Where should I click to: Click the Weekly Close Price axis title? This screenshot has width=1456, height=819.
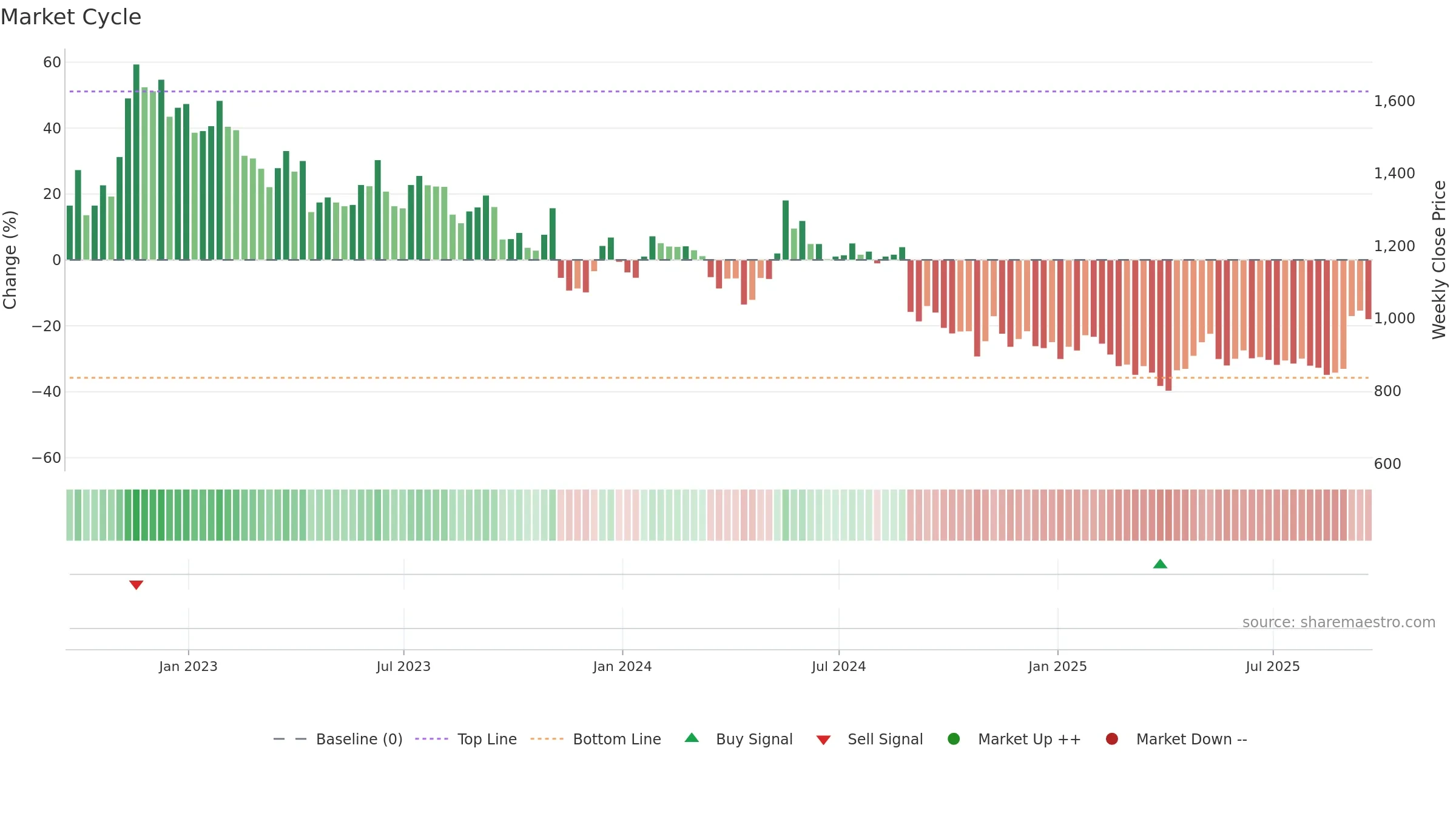(1439, 260)
